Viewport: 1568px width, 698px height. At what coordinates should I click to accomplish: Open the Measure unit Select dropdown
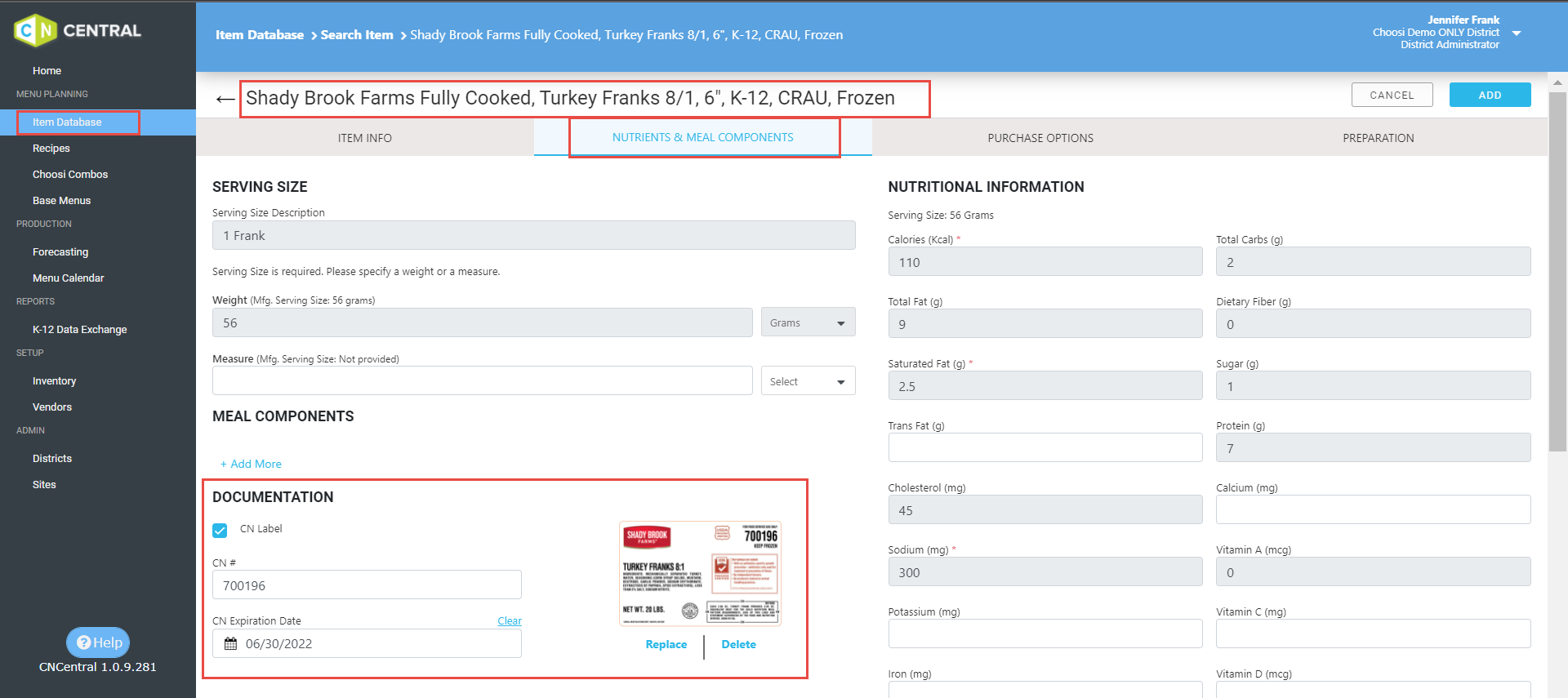point(808,381)
